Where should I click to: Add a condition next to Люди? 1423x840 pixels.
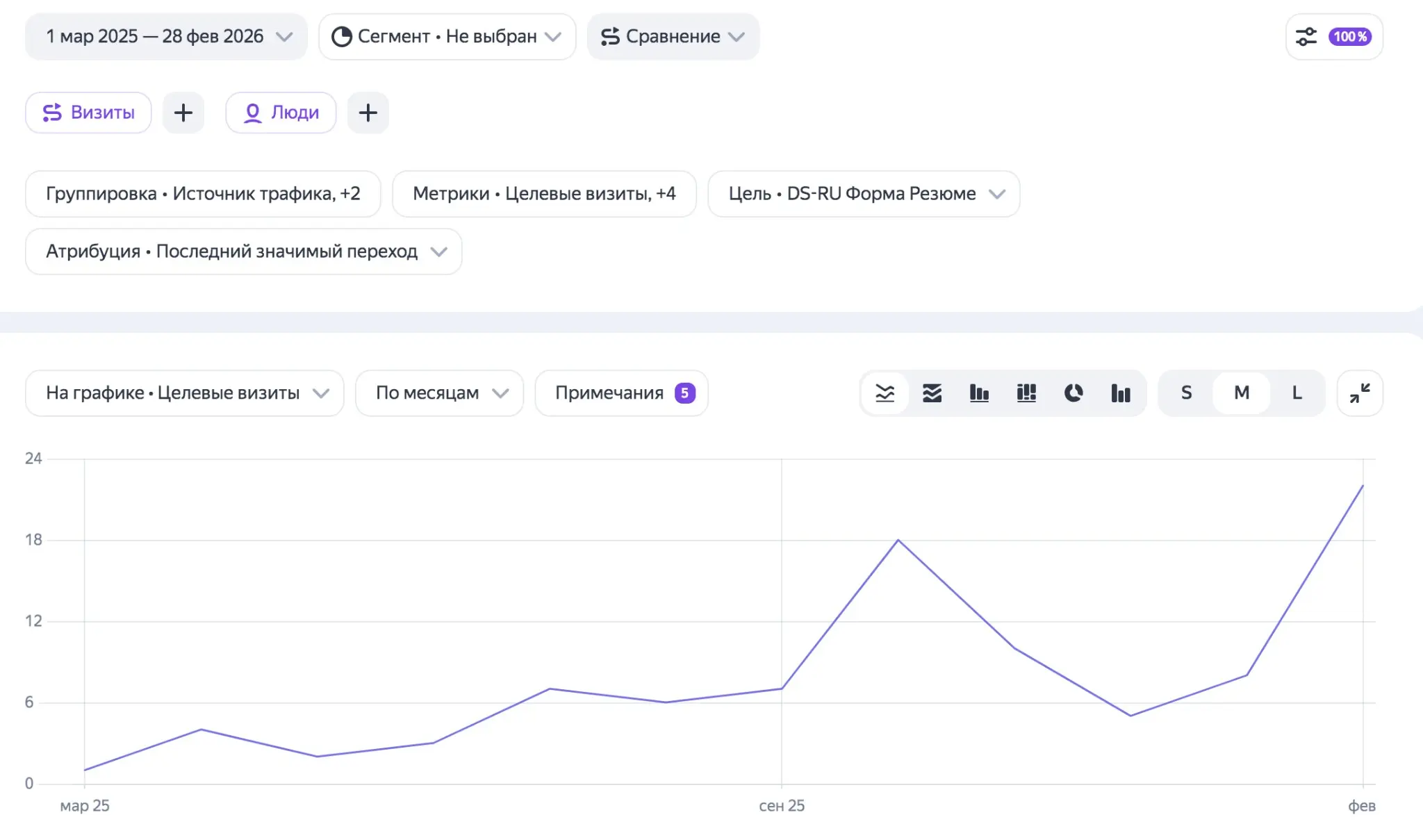click(368, 113)
